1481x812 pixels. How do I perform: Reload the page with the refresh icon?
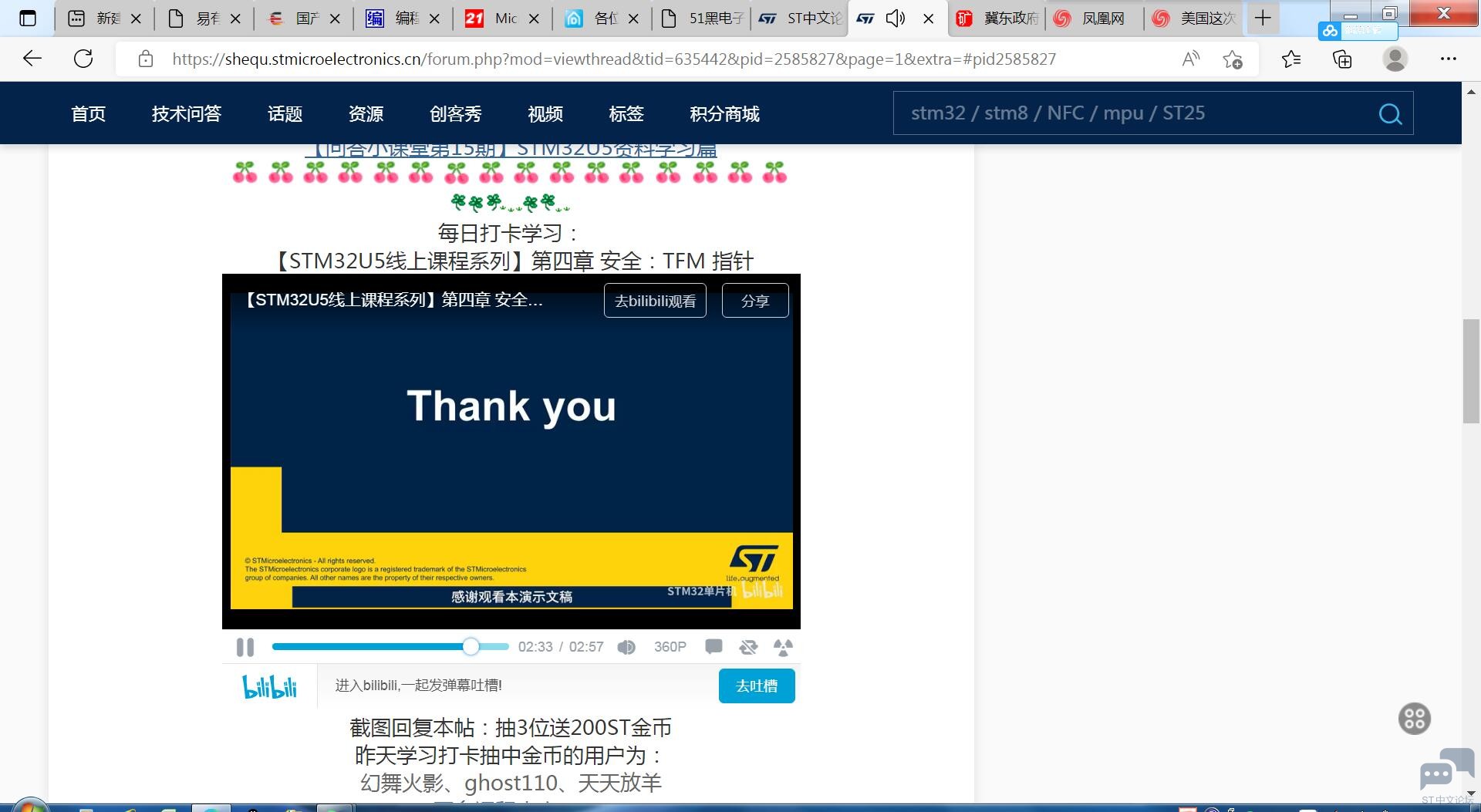tap(83, 59)
